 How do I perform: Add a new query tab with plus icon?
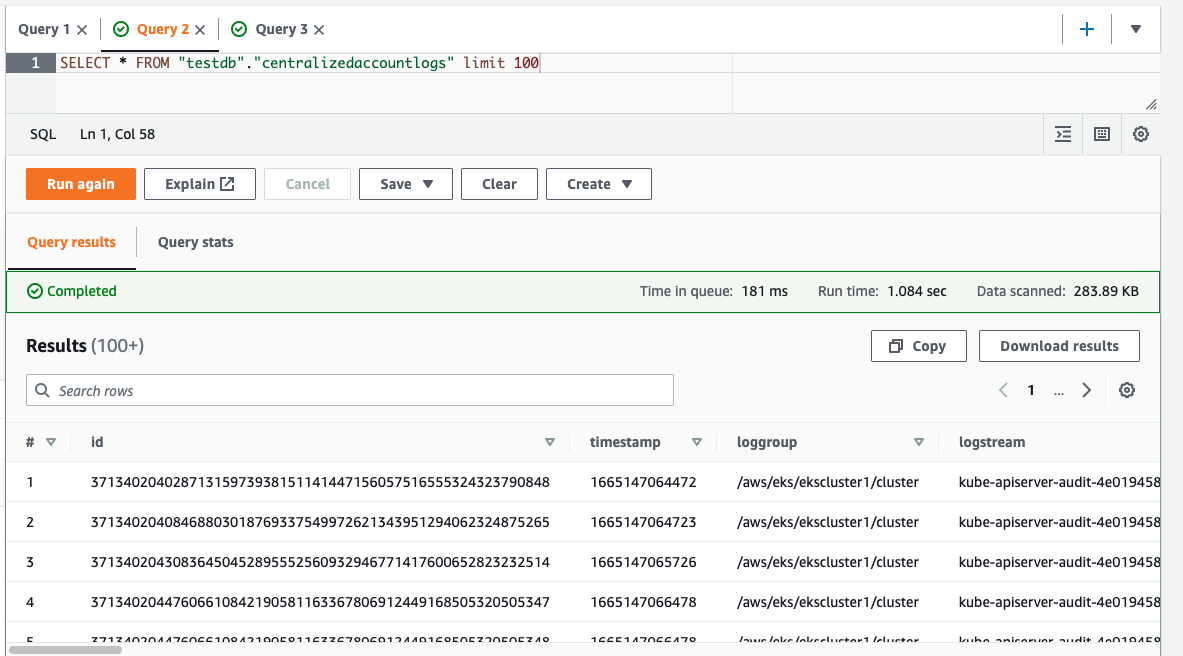(x=1087, y=29)
